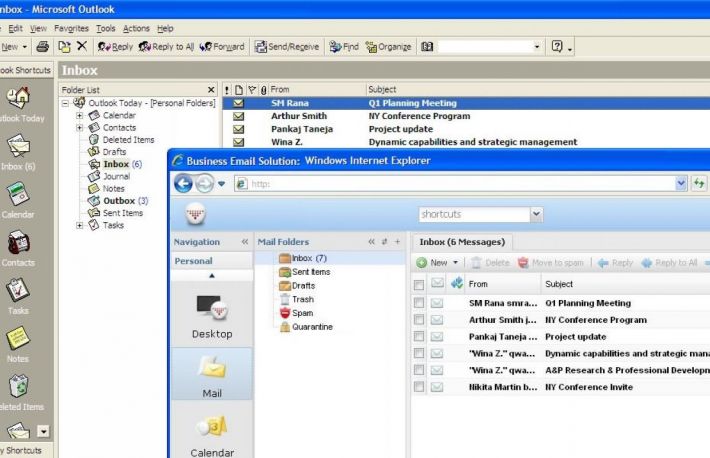The image size is (710, 458).
Task: Click the Send/Receive button
Action: (287, 47)
